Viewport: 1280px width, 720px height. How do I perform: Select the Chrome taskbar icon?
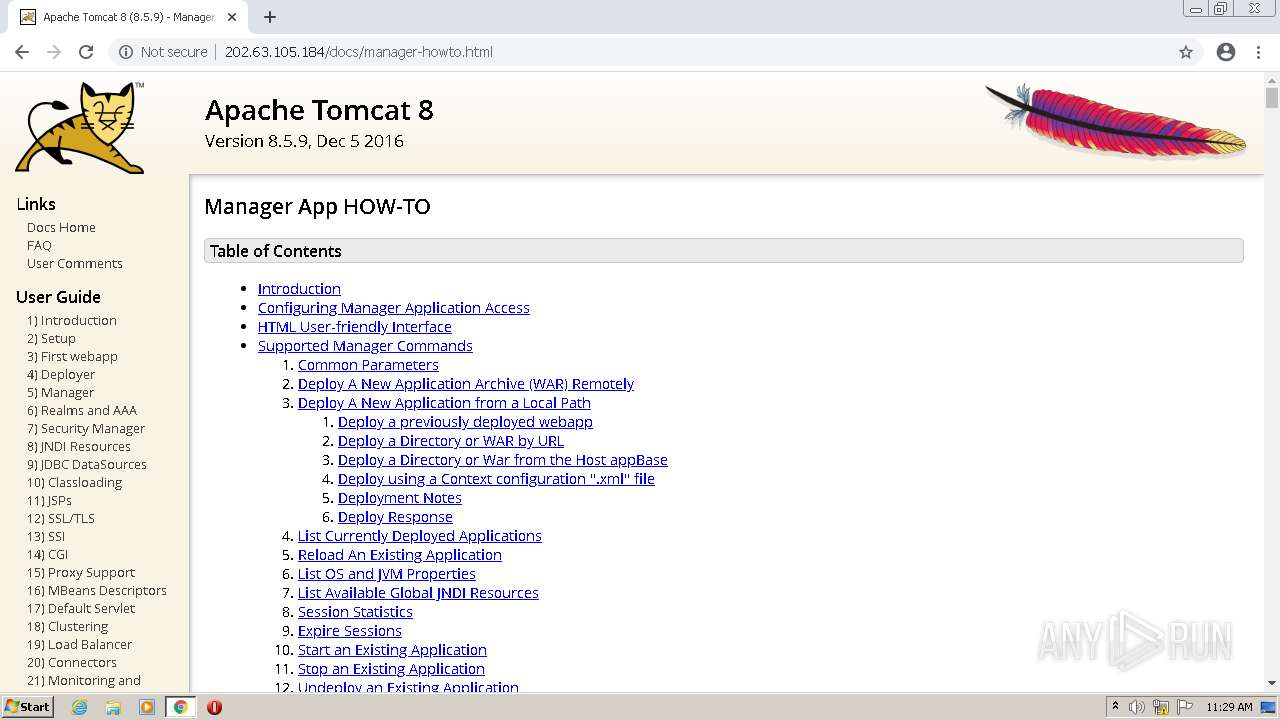(181, 707)
